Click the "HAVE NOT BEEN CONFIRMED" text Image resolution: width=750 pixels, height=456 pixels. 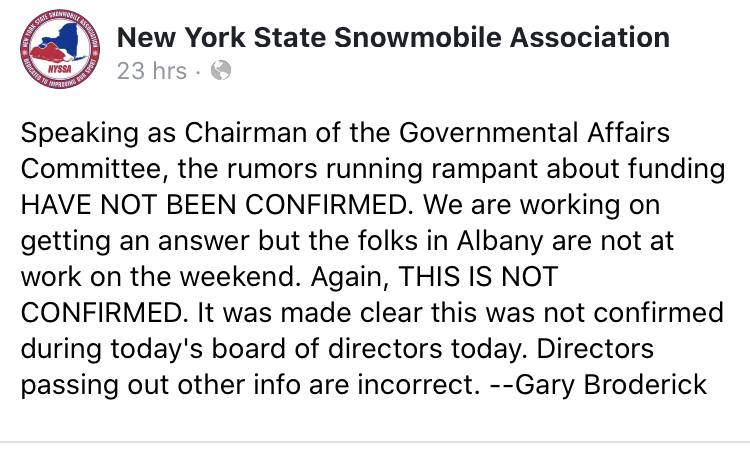point(216,205)
